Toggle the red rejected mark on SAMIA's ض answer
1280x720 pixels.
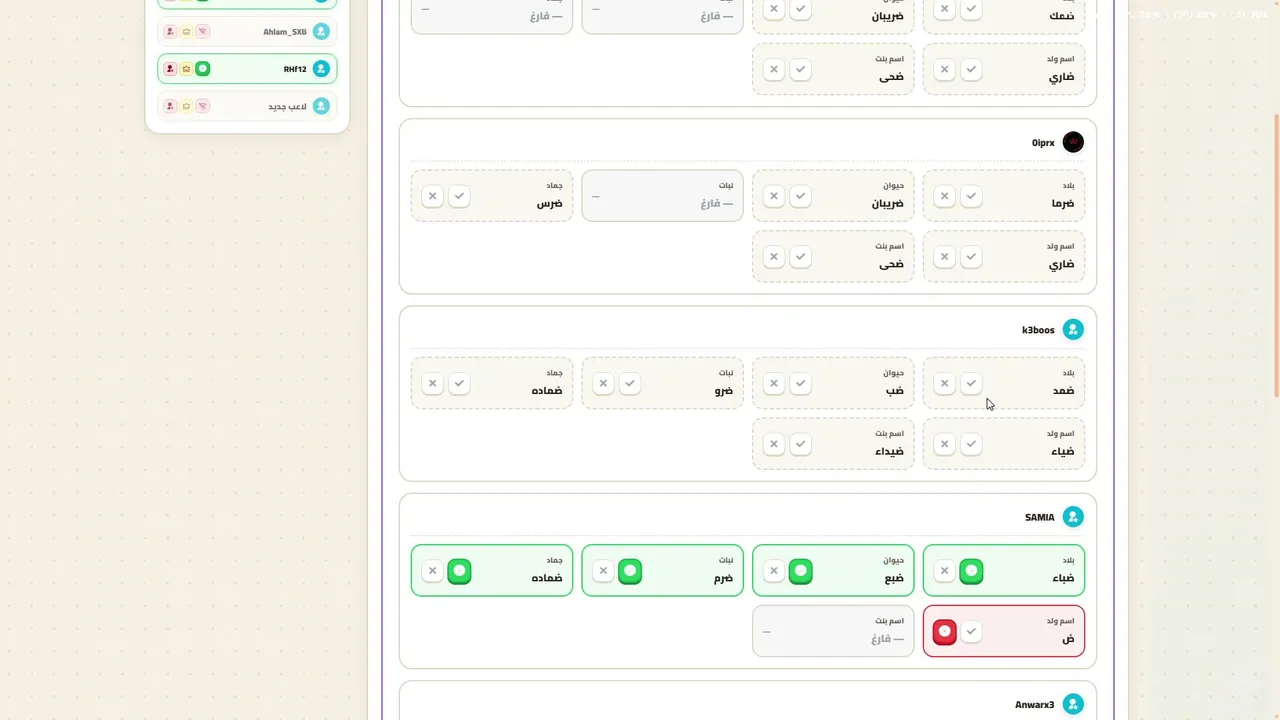tap(944, 632)
